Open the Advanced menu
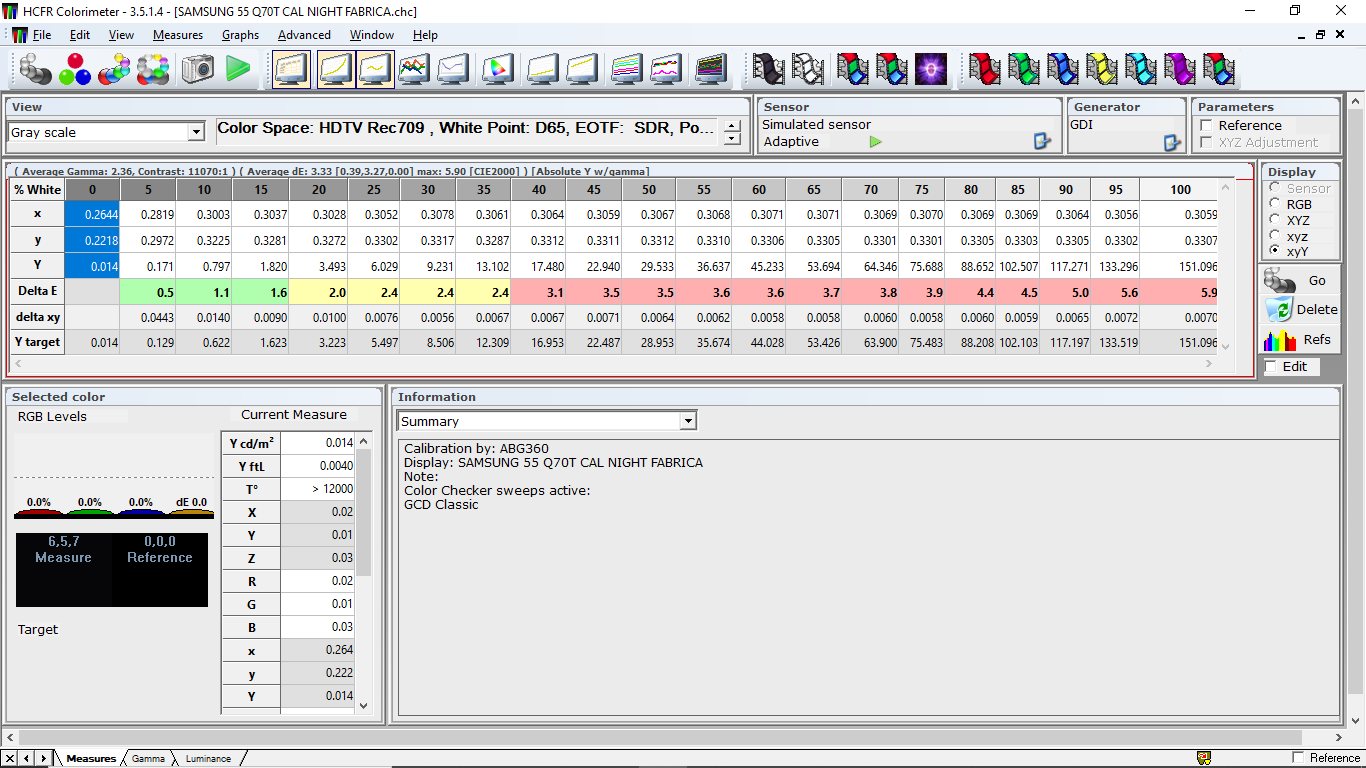 point(304,34)
